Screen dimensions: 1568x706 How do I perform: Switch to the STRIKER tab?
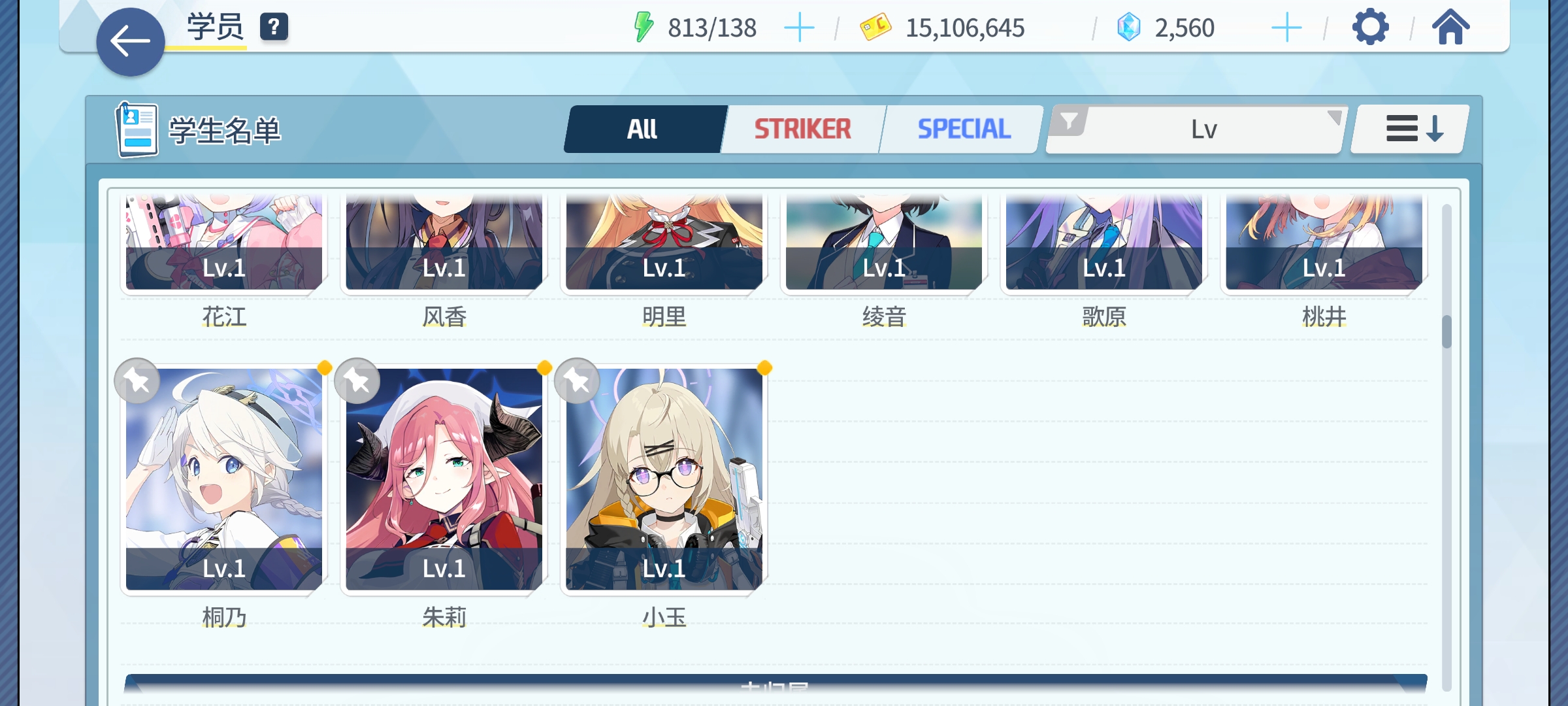pos(802,129)
